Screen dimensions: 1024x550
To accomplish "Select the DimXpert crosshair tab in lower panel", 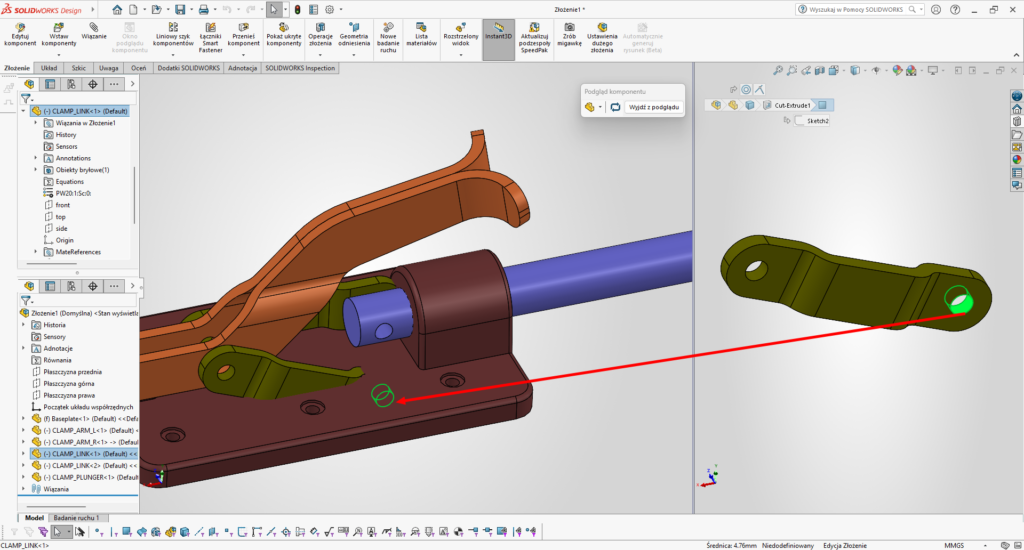I will pos(93,286).
